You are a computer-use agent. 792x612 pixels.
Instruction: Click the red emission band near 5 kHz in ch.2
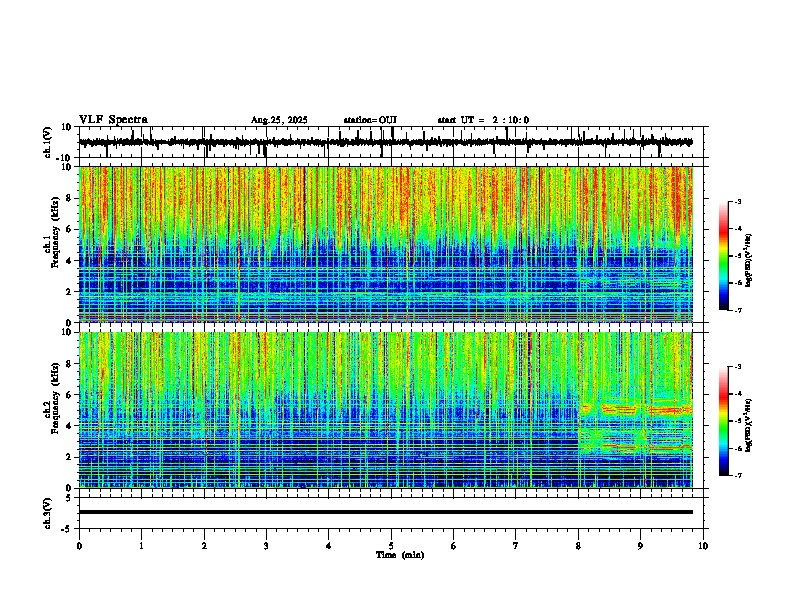pos(636,408)
